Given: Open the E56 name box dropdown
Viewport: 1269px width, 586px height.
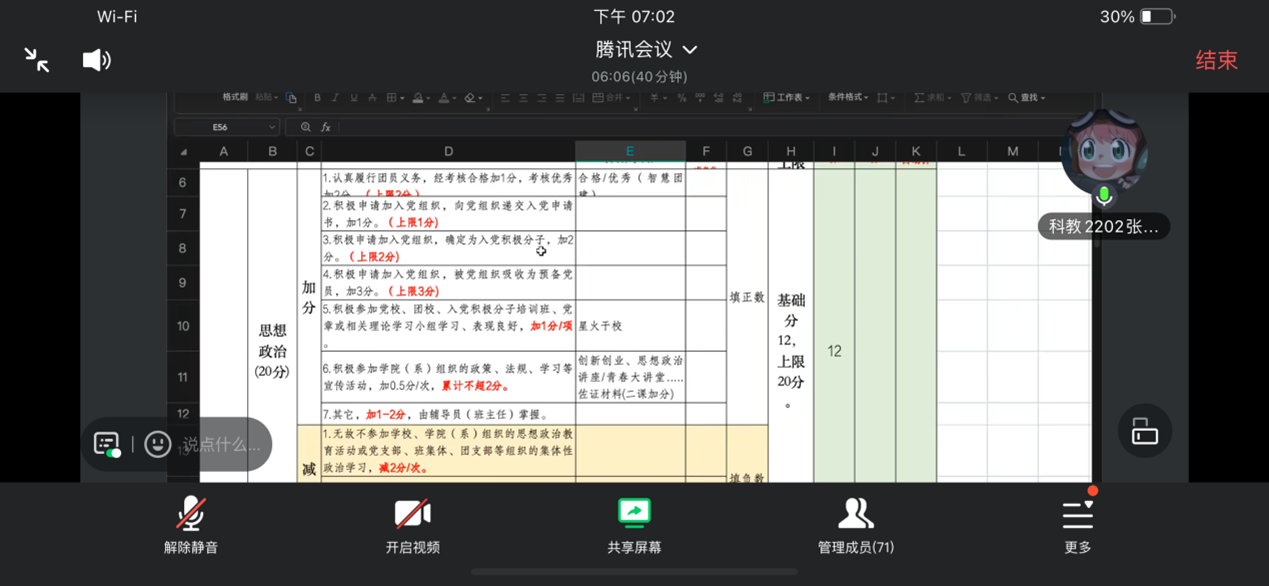Looking at the screenshot, I should pyautogui.click(x=271, y=128).
